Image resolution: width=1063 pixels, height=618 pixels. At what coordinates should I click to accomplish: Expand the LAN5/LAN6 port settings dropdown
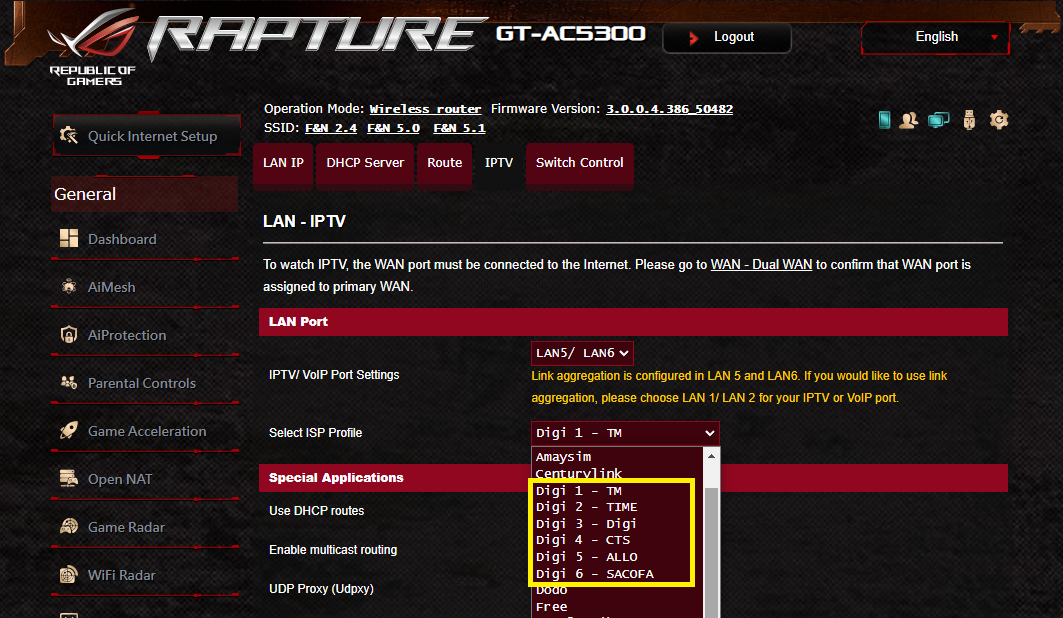[582, 353]
